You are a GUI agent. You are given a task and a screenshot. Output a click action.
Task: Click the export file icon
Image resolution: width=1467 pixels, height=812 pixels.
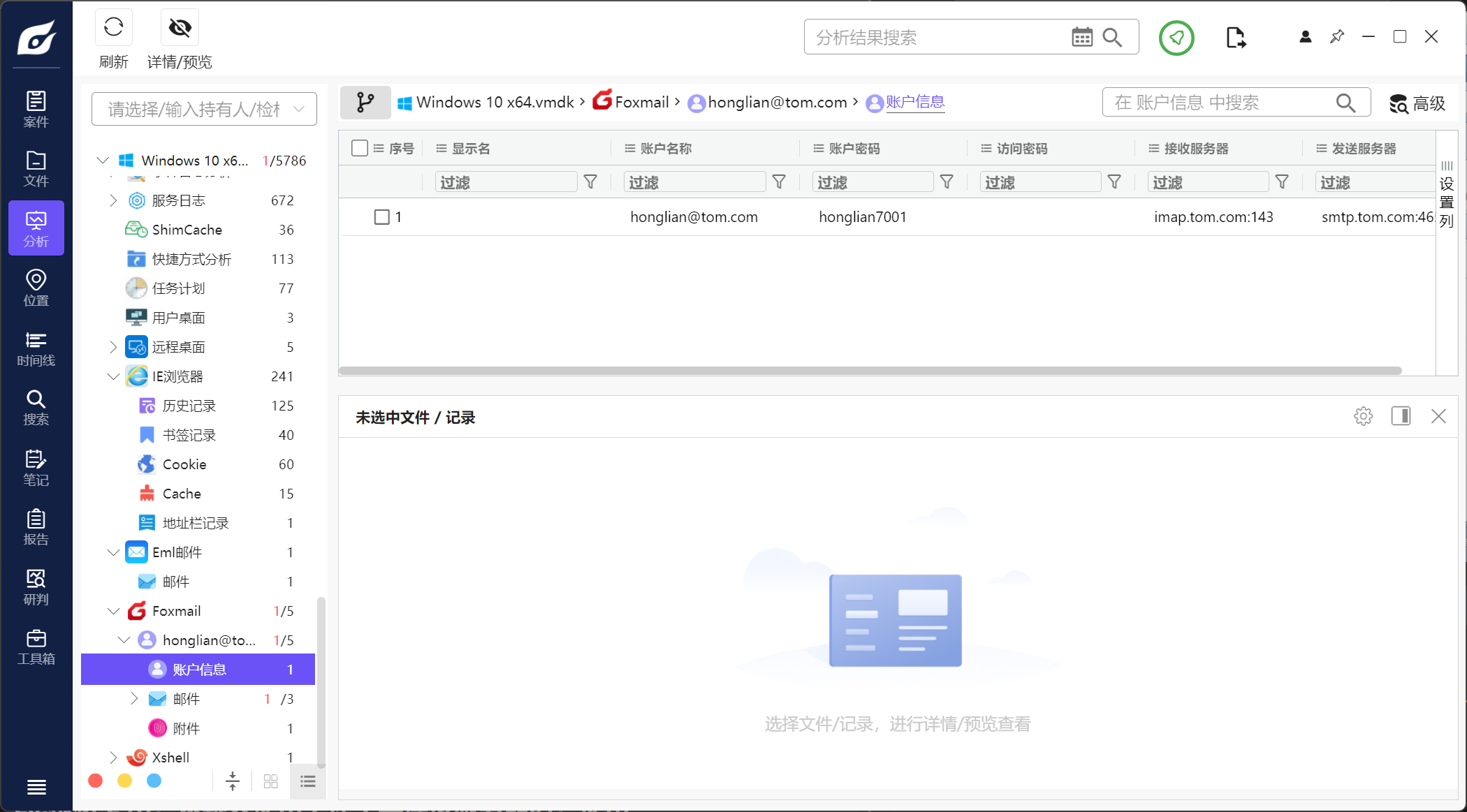pos(1235,38)
